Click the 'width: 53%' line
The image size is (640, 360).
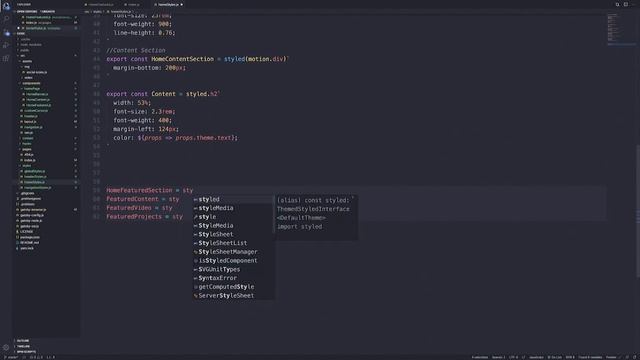132,103
